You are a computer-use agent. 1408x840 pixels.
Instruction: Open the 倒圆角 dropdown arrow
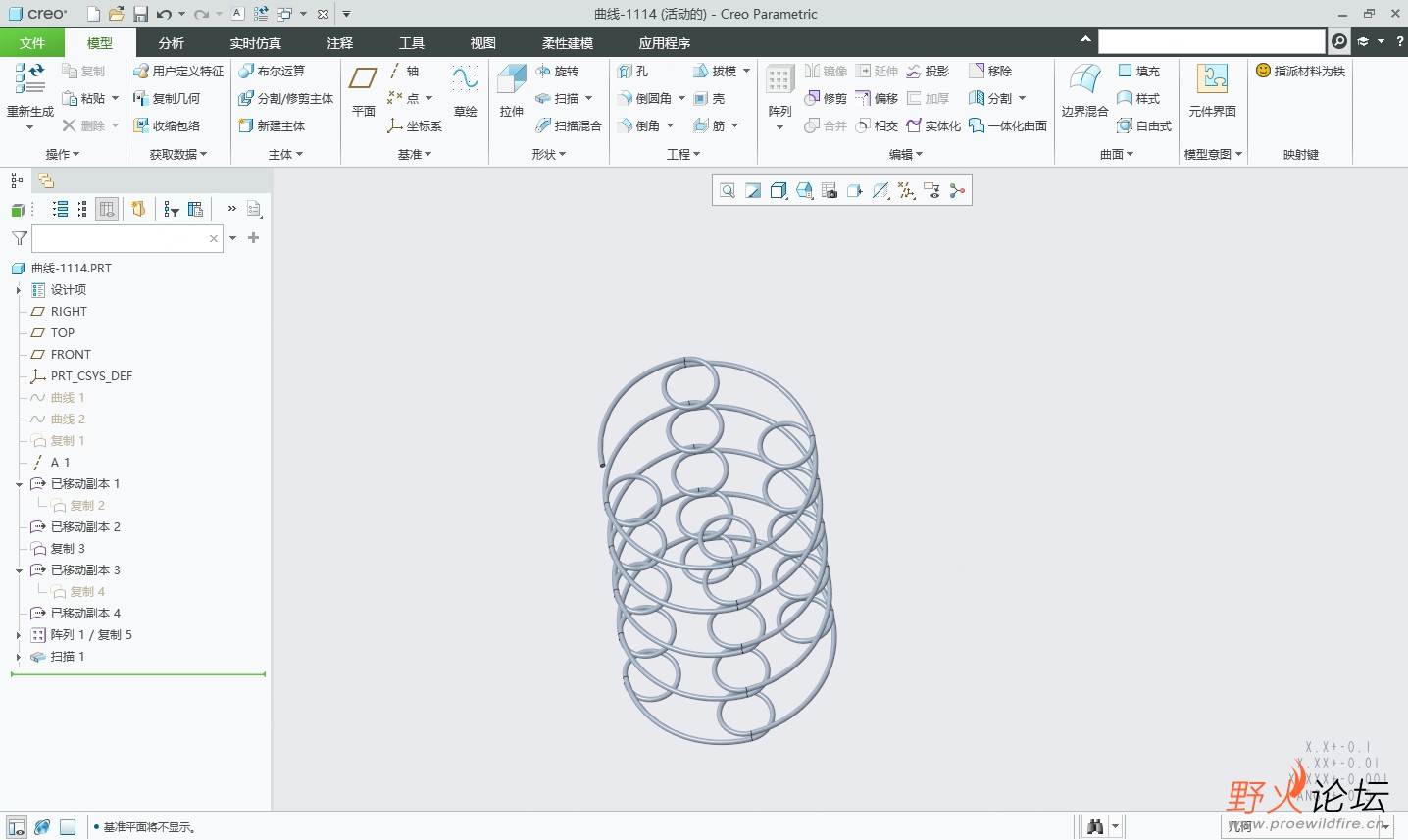681,98
